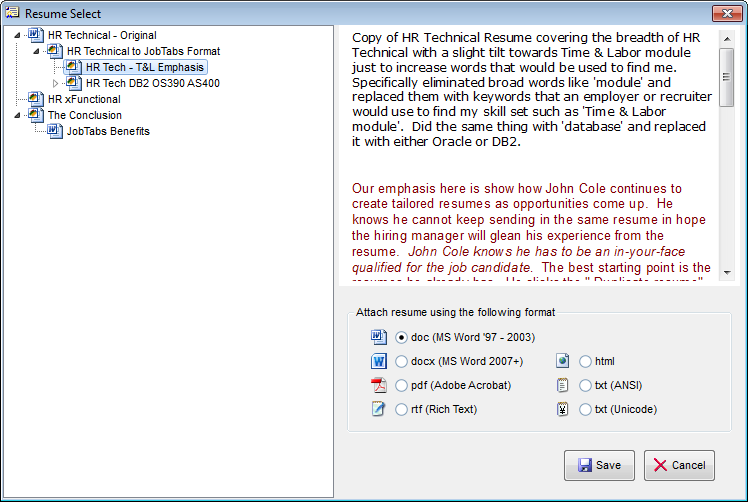Viewport: 748px width, 502px height.
Task: Click the txt ANSI notepad icon
Action: (x=563, y=385)
